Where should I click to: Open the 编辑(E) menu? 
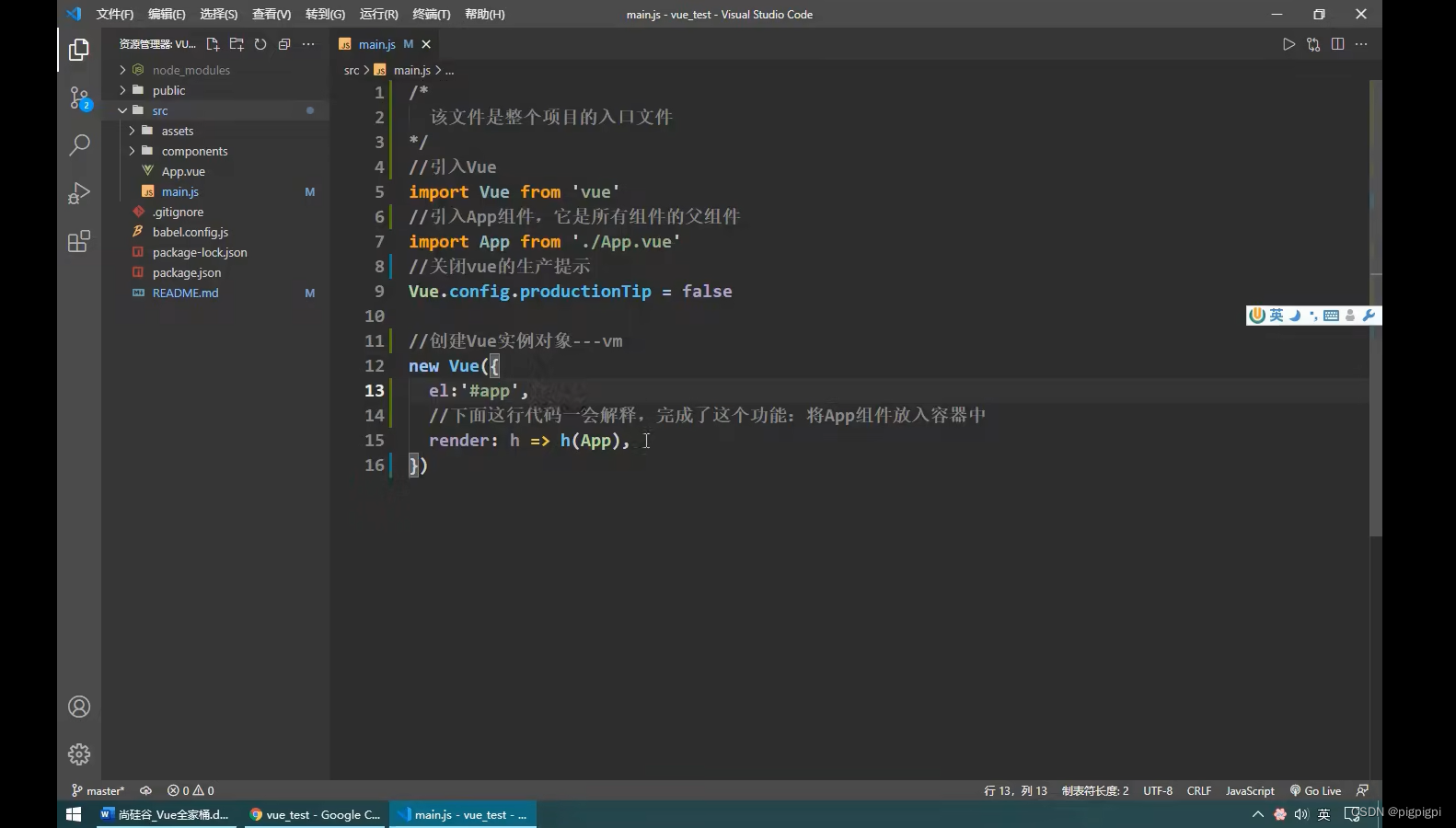[167, 14]
